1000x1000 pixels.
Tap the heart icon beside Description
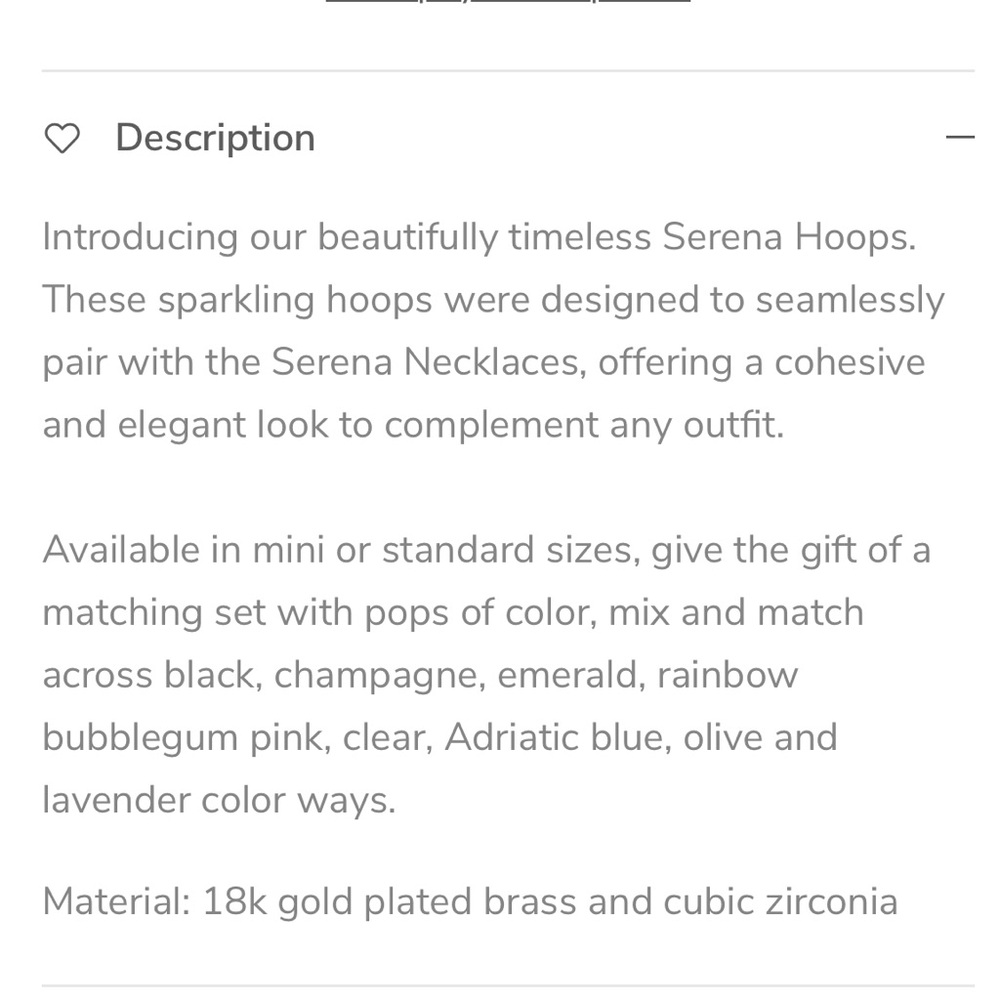pyautogui.click(x=62, y=138)
